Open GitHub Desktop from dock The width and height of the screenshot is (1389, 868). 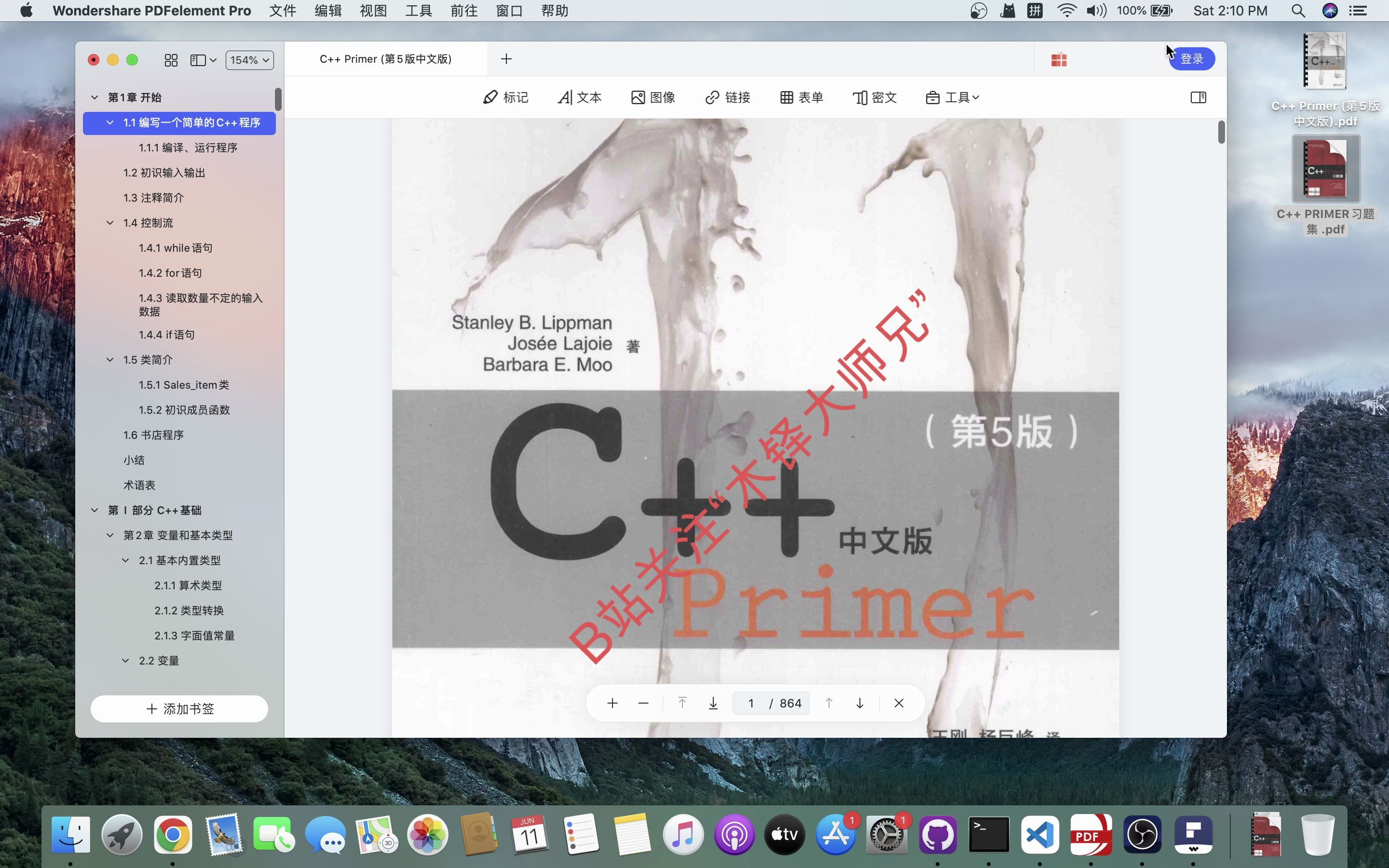pyautogui.click(x=938, y=834)
